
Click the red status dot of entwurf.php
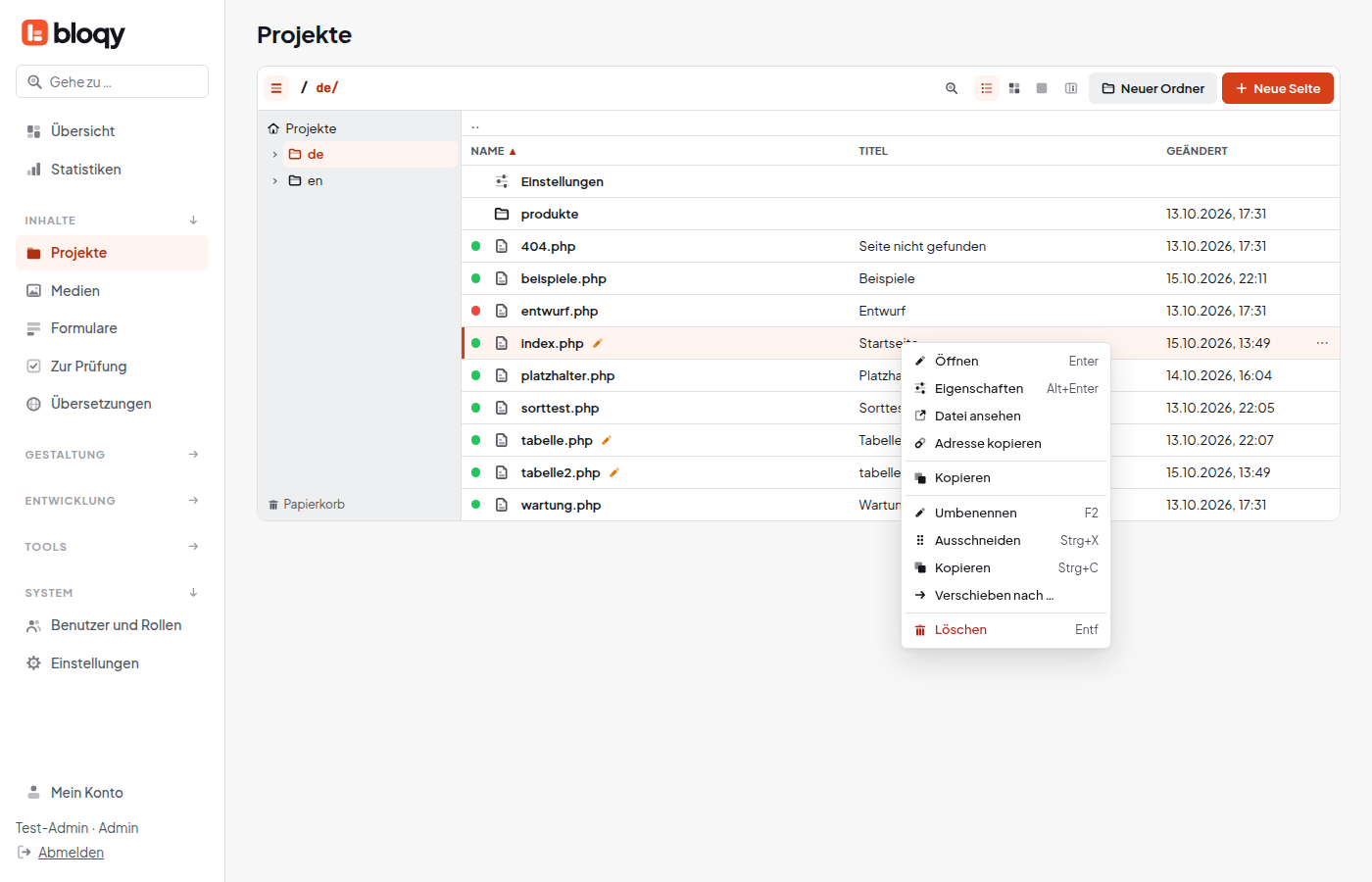476,311
